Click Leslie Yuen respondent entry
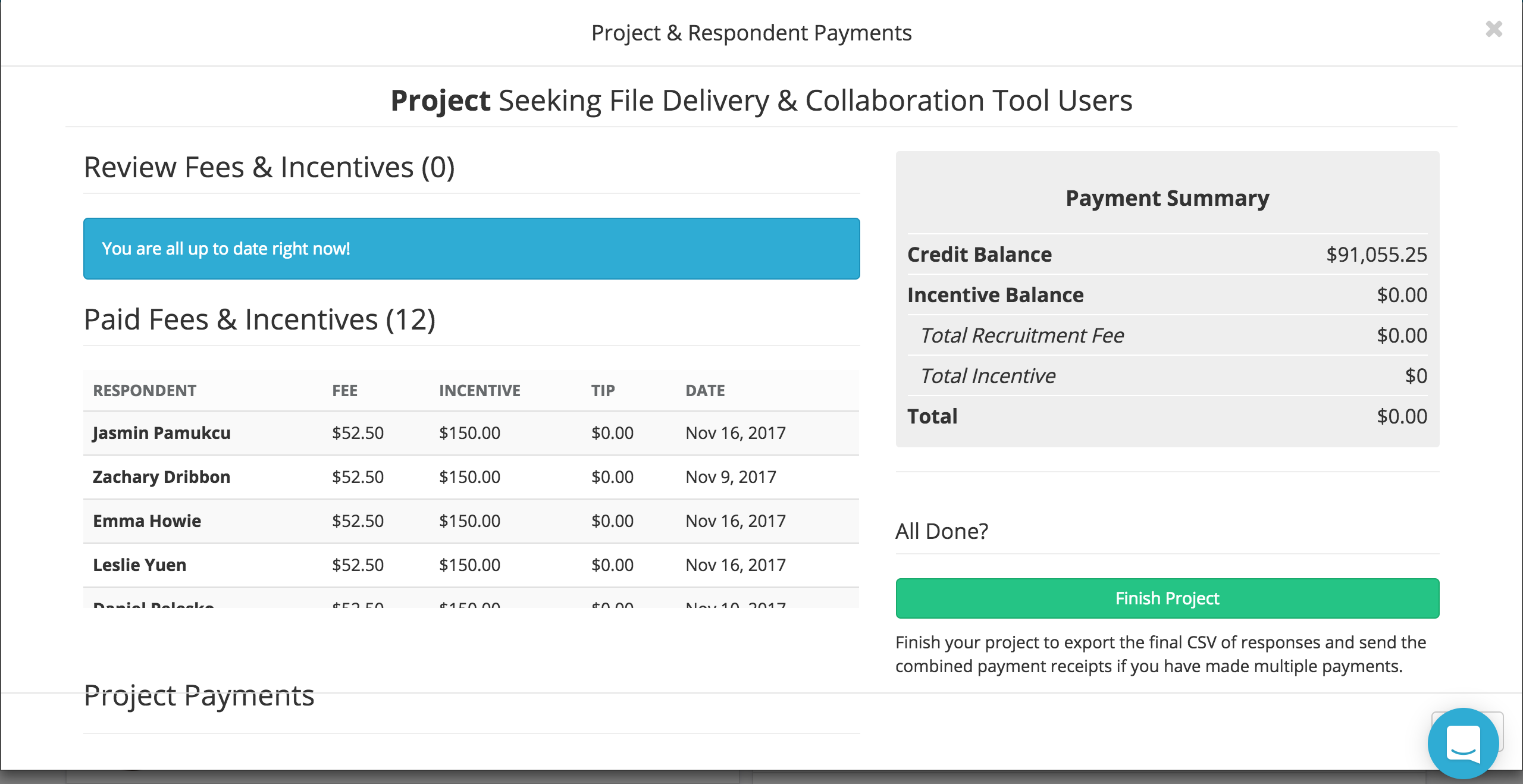 139,565
